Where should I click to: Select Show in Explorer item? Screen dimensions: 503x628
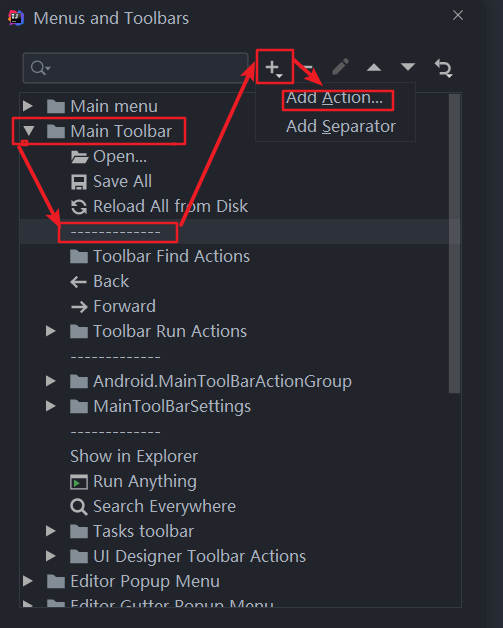134,457
